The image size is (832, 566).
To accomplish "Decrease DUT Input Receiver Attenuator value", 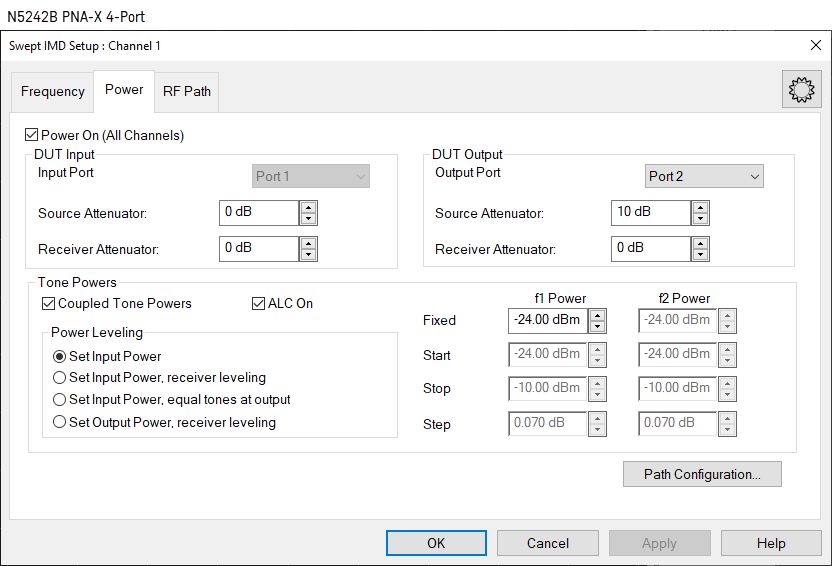I will [x=308, y=253].
